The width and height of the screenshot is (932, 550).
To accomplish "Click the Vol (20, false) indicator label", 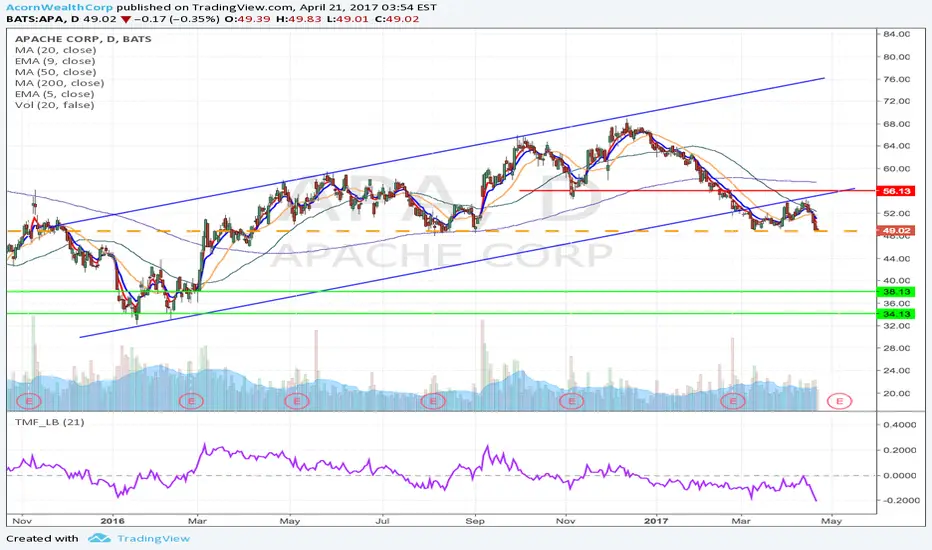I will tap(55, 105).
